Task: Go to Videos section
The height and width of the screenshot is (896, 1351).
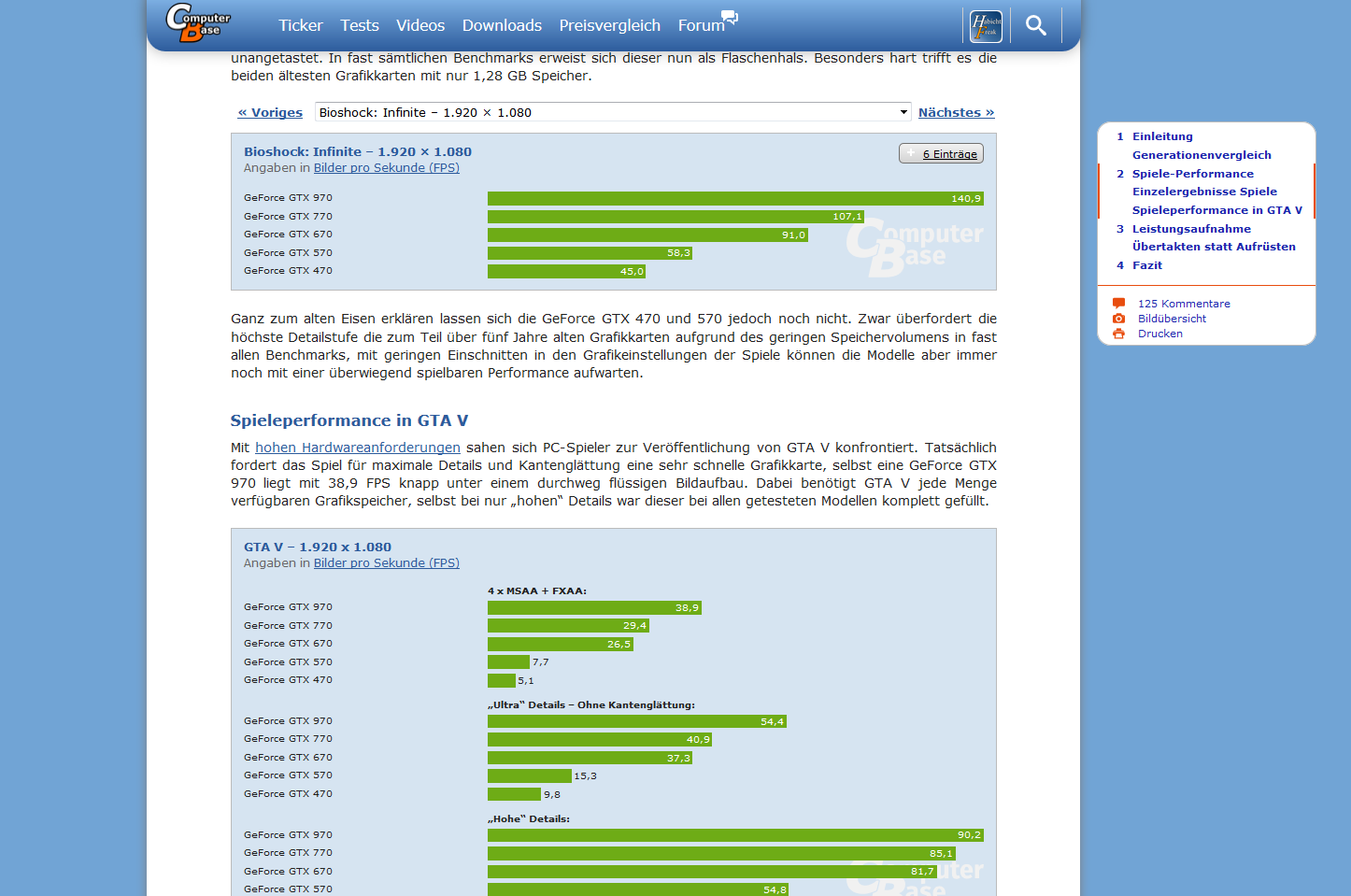Action: [420, 25]
